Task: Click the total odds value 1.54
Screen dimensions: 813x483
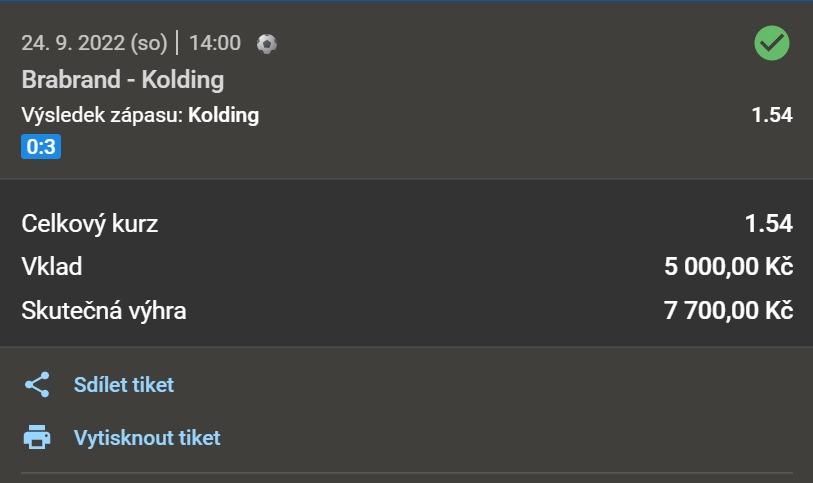Action: pyautogui.click(x=768, y=223)
